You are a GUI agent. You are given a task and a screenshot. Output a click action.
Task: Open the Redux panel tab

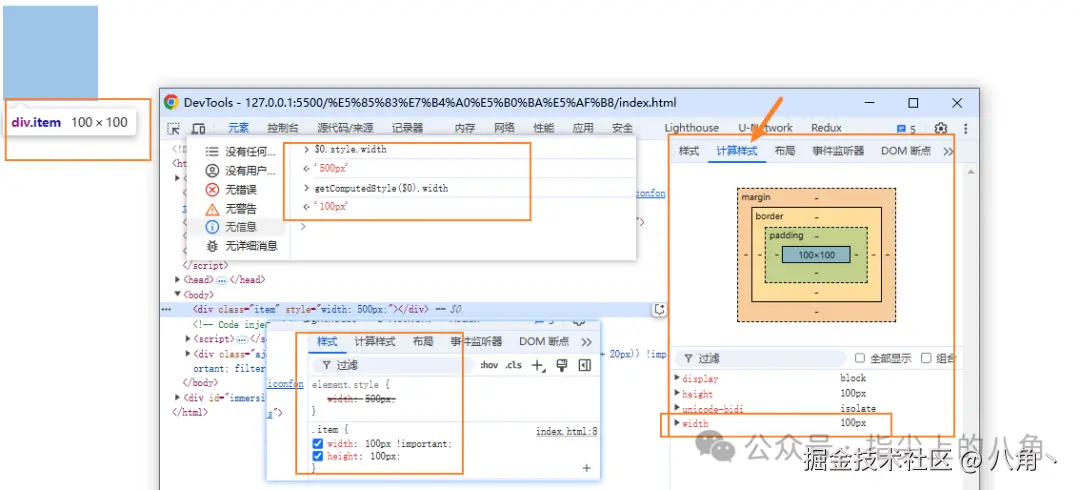click(827, 128)
